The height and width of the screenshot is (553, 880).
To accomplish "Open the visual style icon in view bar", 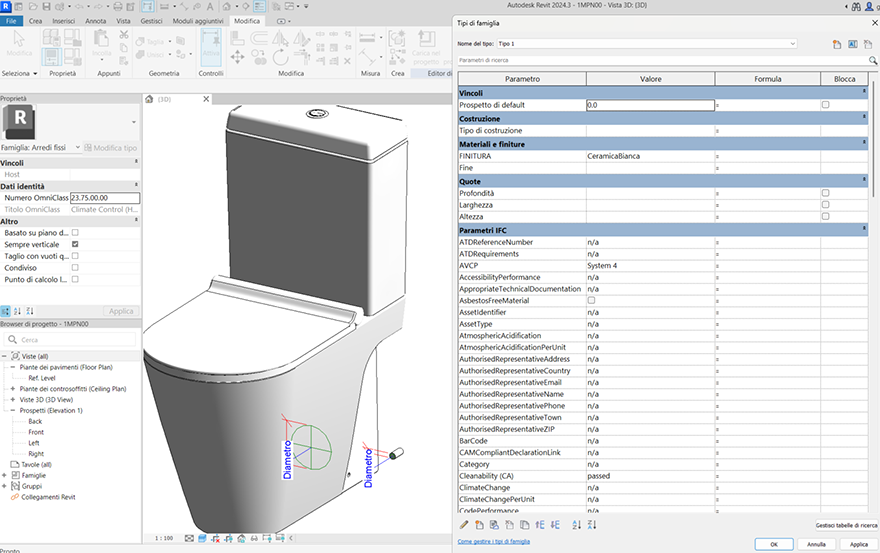I will tap(202, 538).
